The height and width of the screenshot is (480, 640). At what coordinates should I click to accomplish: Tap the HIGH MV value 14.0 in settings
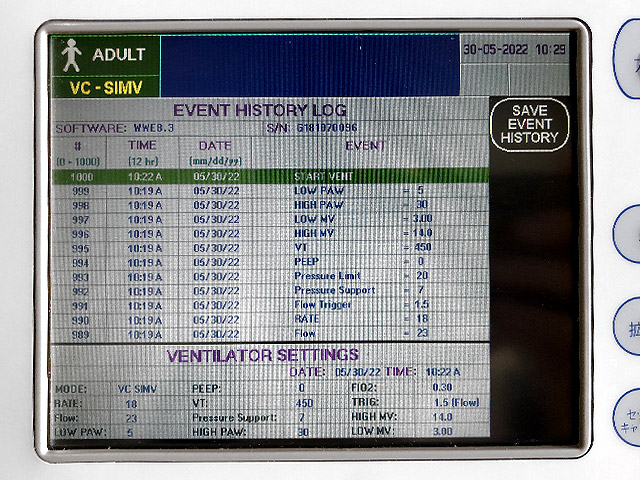[x=442, y=417]
